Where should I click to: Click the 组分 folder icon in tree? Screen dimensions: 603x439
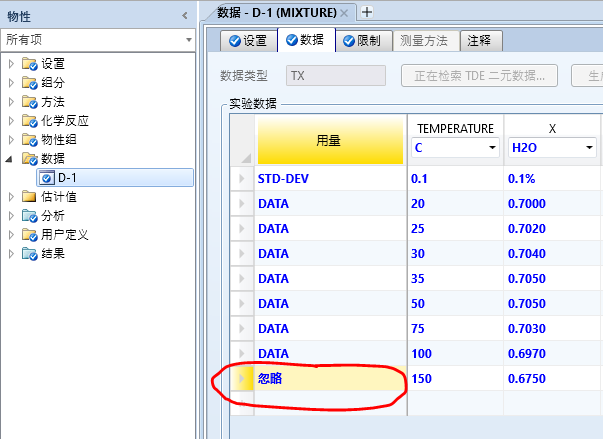click(30, 83)
